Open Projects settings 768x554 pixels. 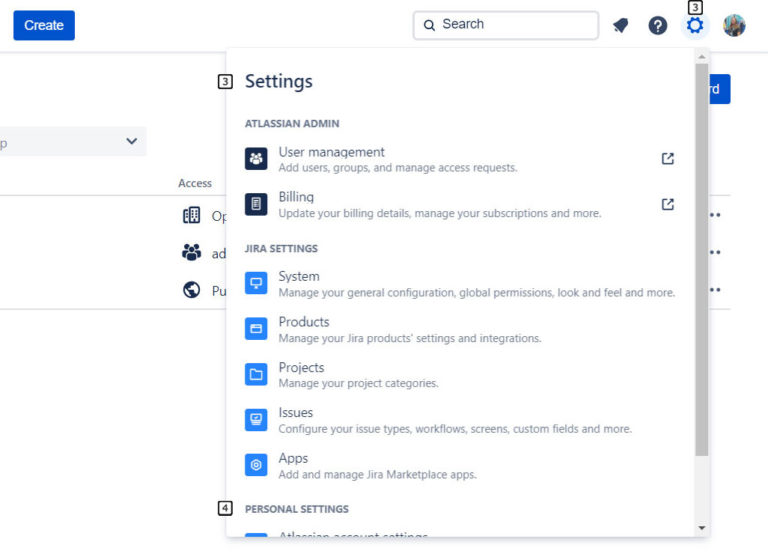(x=460, y=375)
